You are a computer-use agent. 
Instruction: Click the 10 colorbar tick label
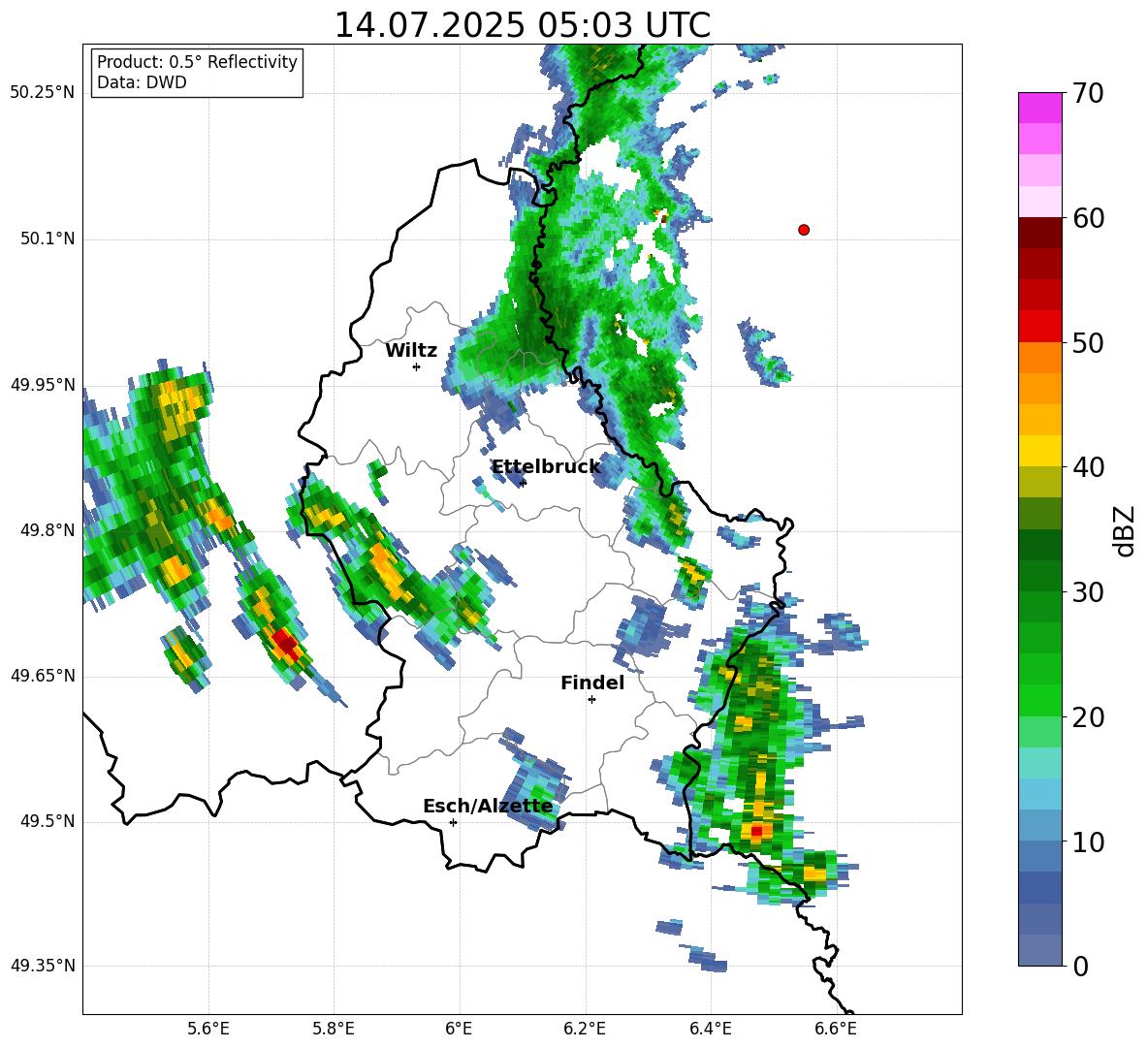coord(1088,842)
